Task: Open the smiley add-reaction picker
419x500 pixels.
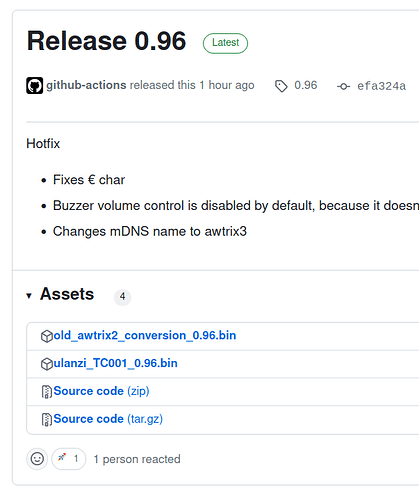Action: (x=37, y=459)
